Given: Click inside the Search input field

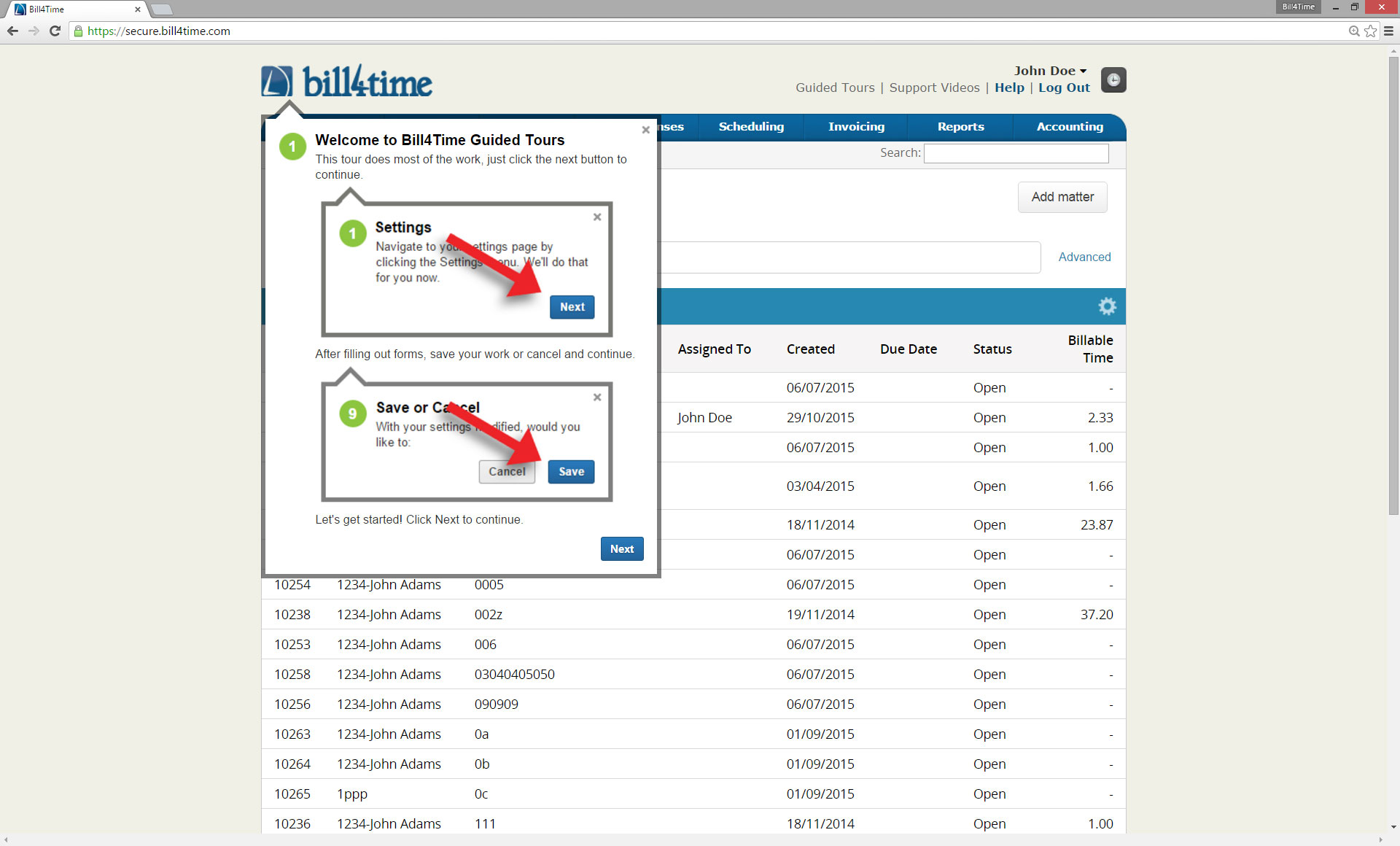Looking at the screenshot, I should point(1016,153).
